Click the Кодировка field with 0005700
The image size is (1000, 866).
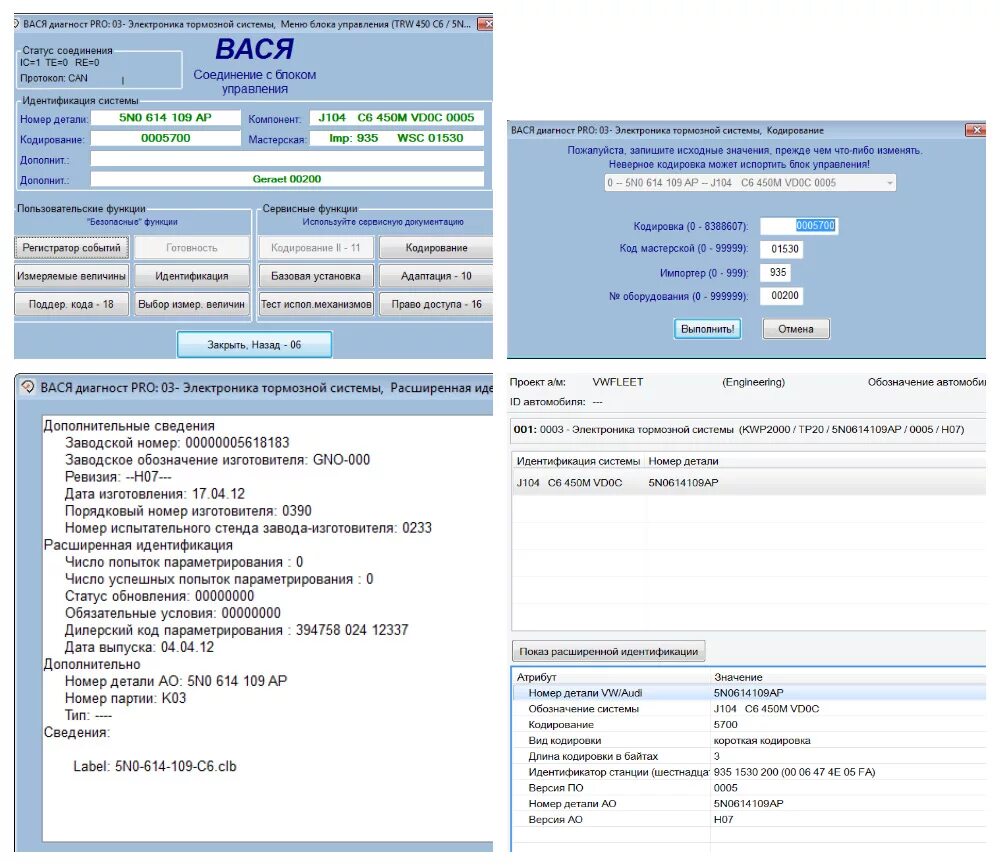799,226
